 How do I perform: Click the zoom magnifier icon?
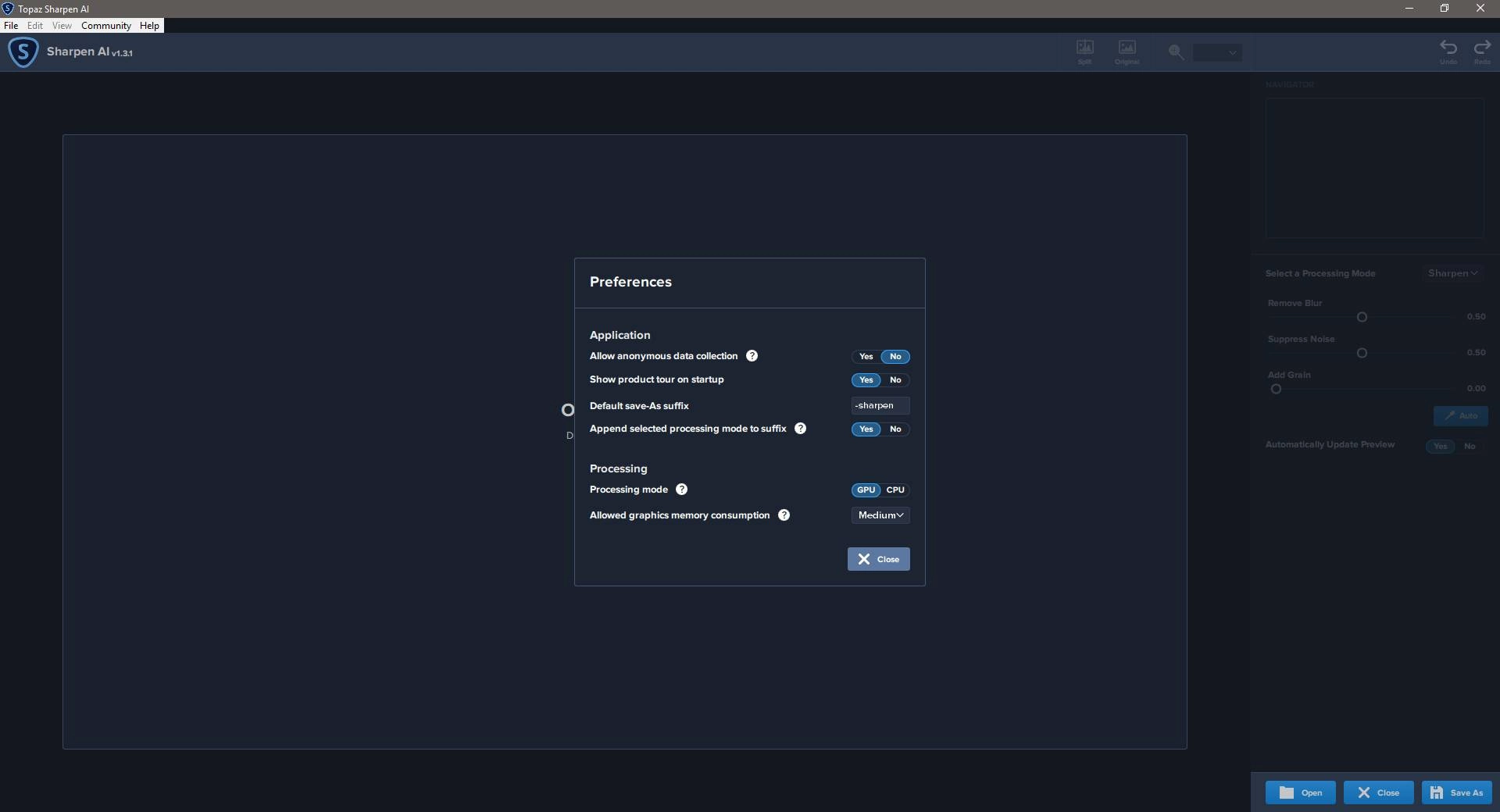pos(1176,52)
